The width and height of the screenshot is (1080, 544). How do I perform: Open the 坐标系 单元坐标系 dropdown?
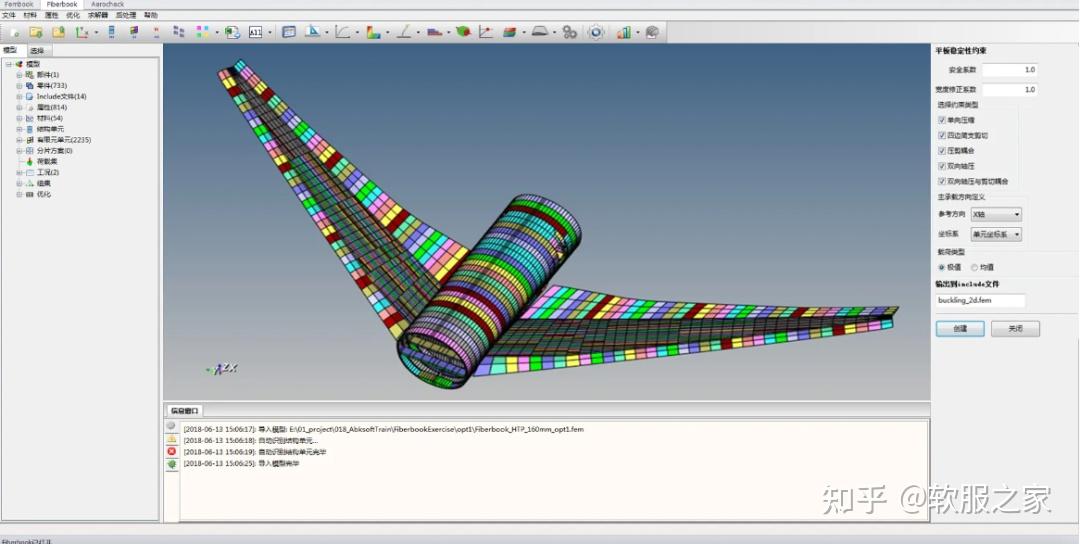pos(996,235)
